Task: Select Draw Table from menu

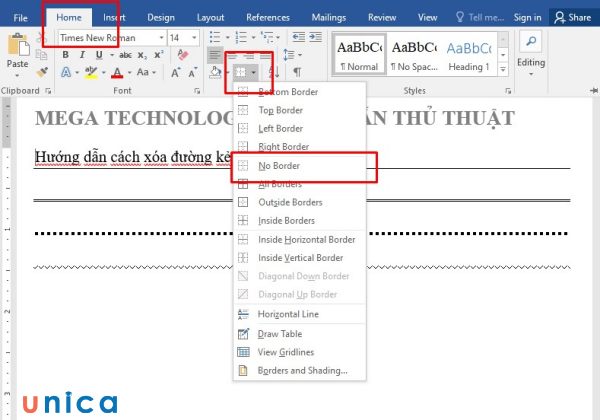Action: 300,334
